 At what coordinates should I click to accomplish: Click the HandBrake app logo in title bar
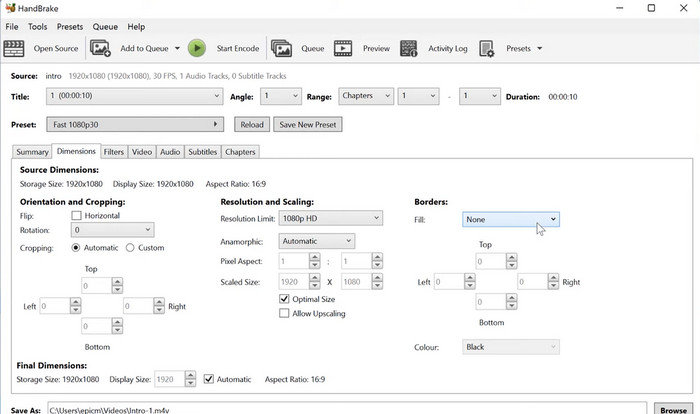click(10, 8)
